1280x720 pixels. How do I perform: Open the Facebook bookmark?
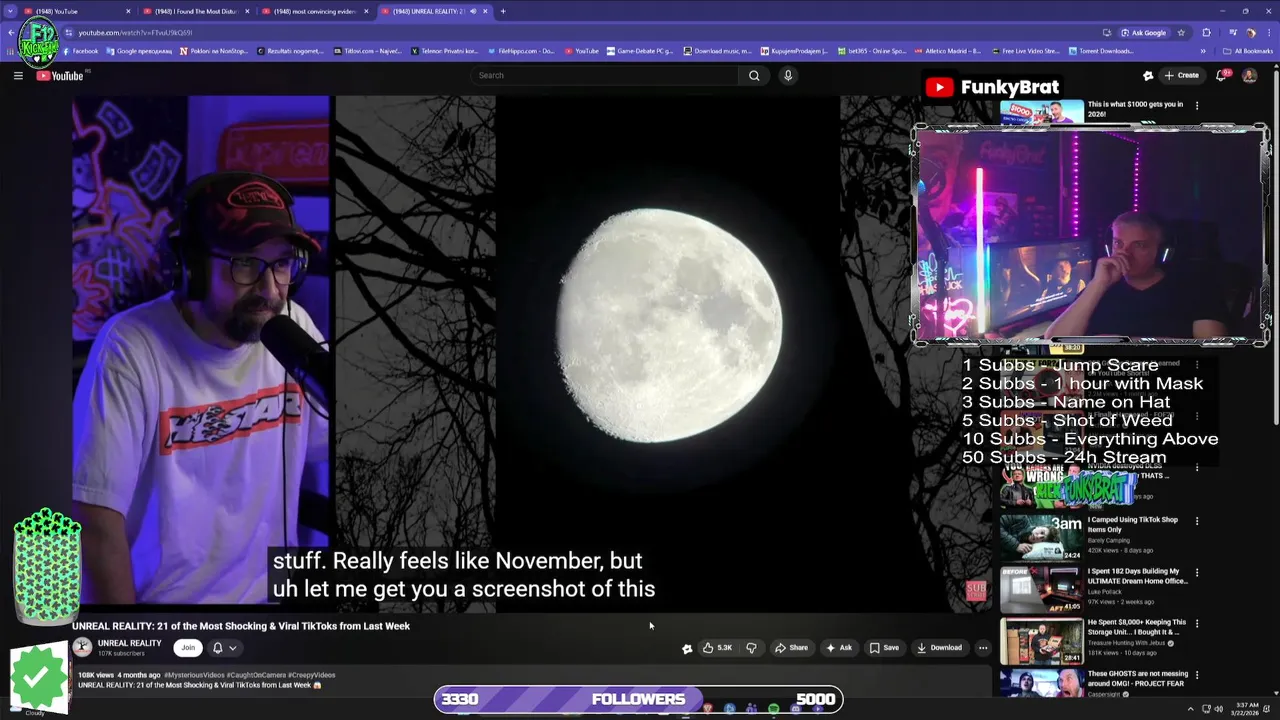[80, 51]
